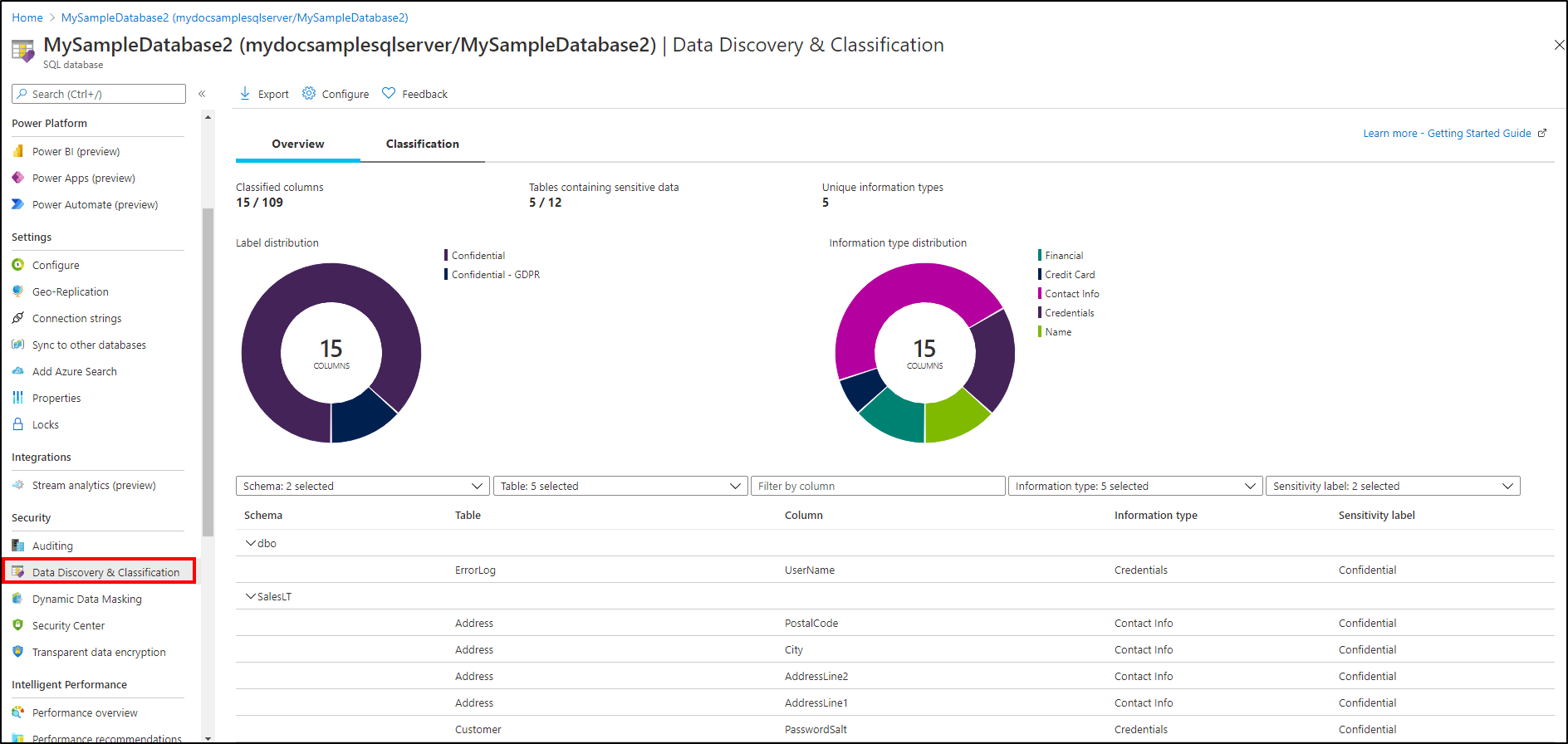Click the Filter by column input
This screenshot has width=1568, height=744.
[878, 486]
